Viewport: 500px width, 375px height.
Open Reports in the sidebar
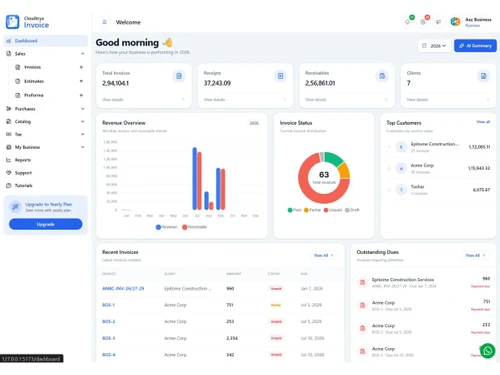(x=23, y=160)
